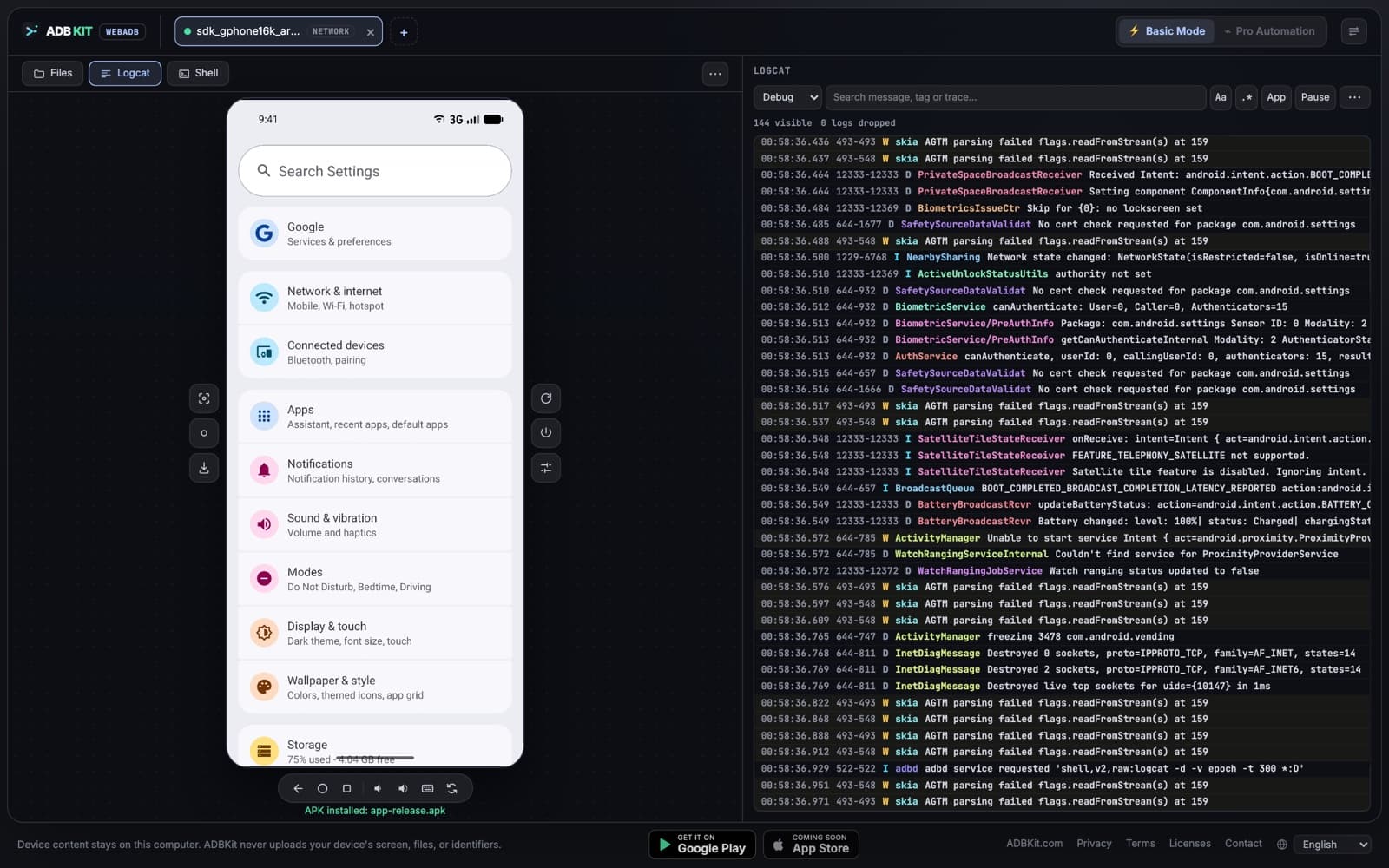Viewport: 1389px width, 868px height.
Task: Open the Logcat more options menu
Action: click(1354, 97)
